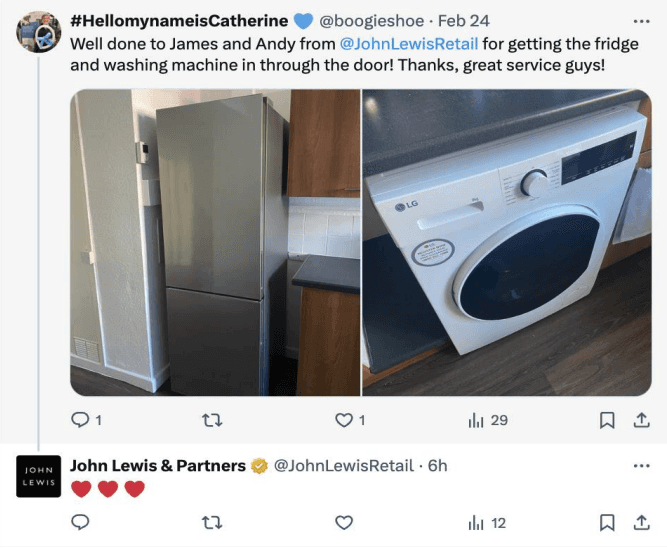Open the John Lewis logo avatar

pos(38,476)
